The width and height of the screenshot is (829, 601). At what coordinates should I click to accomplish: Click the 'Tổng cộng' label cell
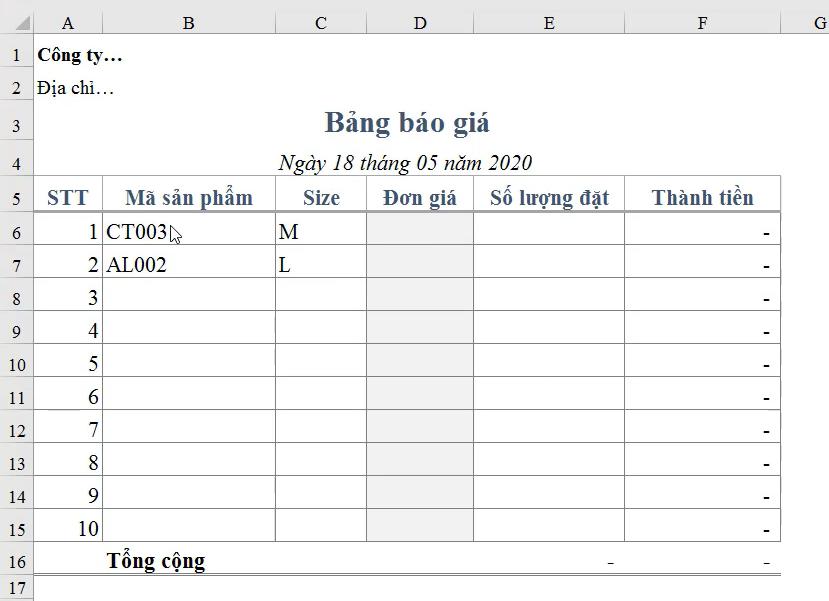point(156,561)
